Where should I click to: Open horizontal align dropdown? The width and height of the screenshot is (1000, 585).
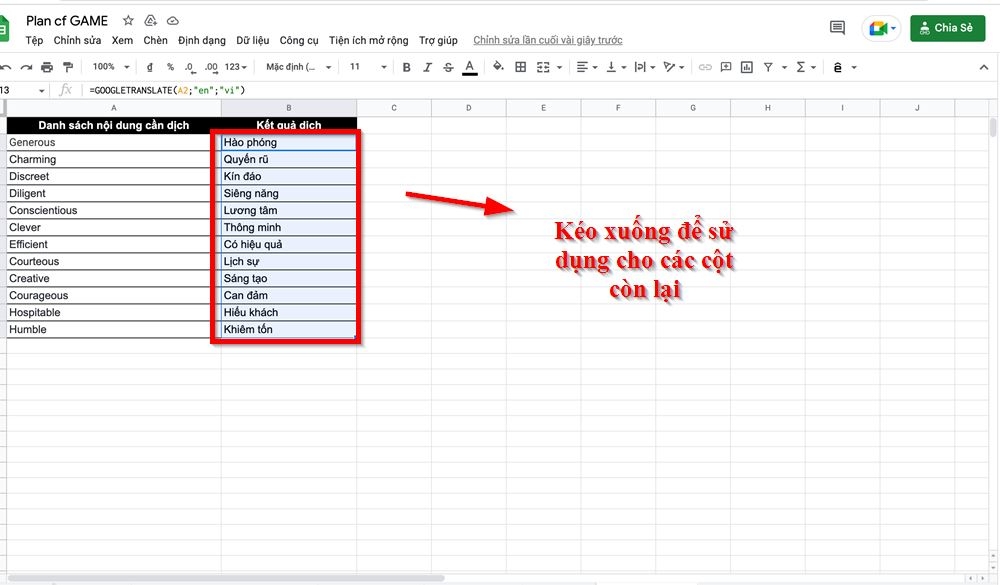(x=586, y=67)
